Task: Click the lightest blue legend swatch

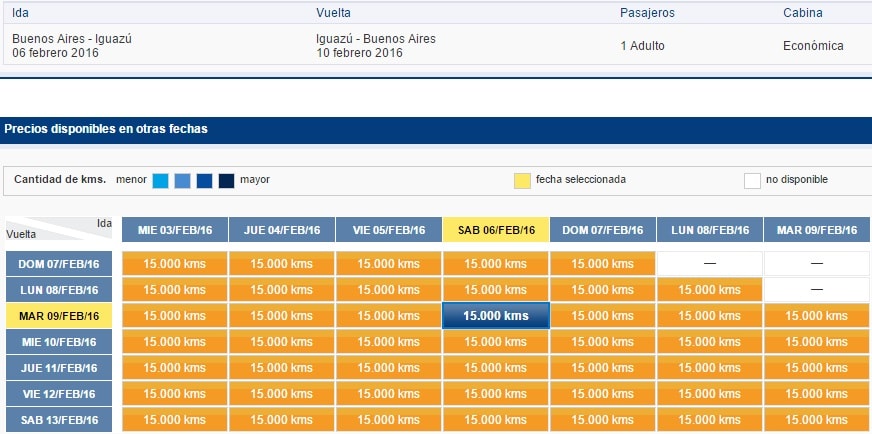Action: point(160,181)
